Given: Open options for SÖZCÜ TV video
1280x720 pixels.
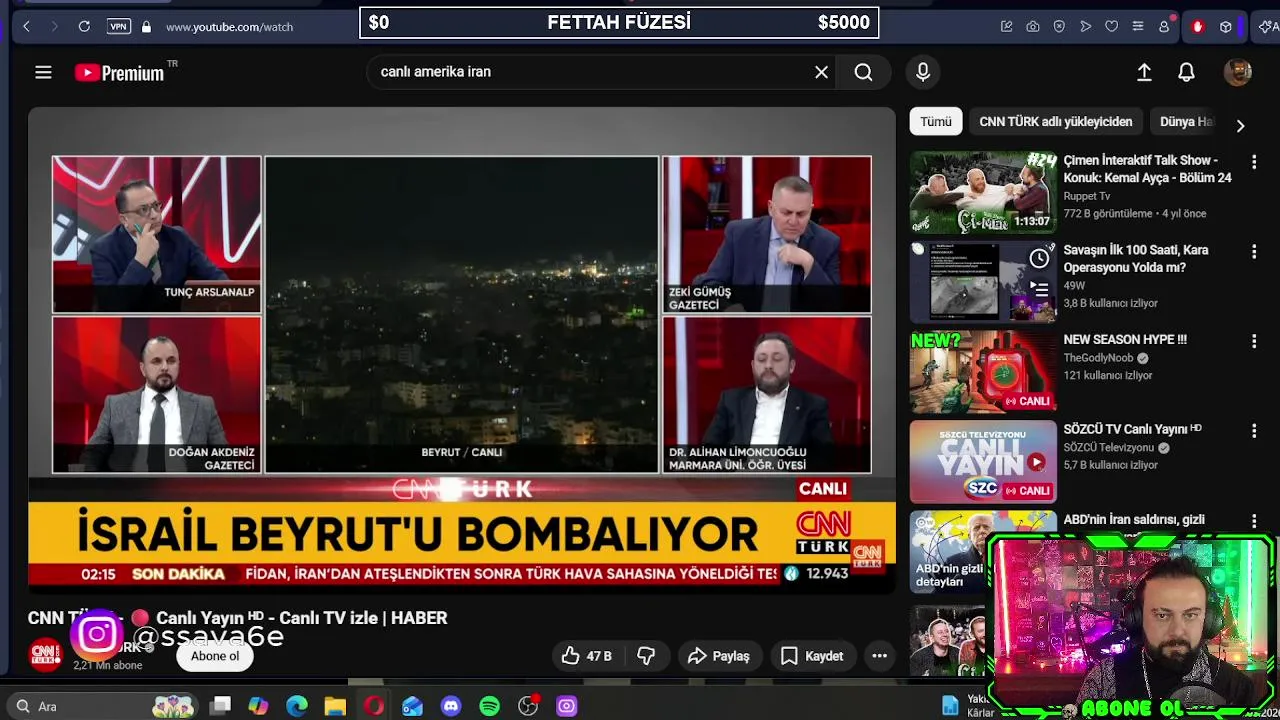Looking at the screenshot, I should 1254,431.
